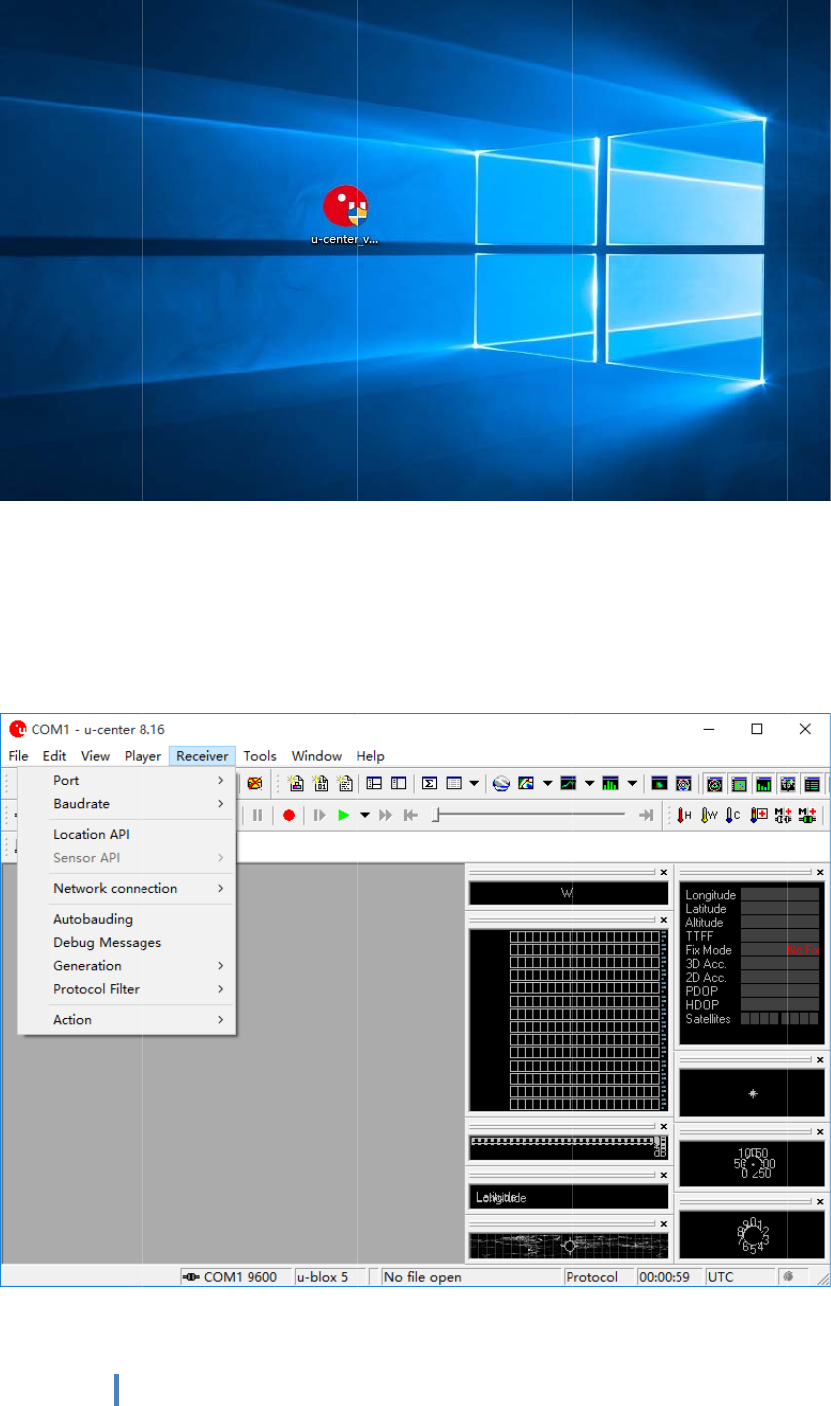Click the player position slider handle
Viewport: 831px width, 1406px height.
click(435, 815)
